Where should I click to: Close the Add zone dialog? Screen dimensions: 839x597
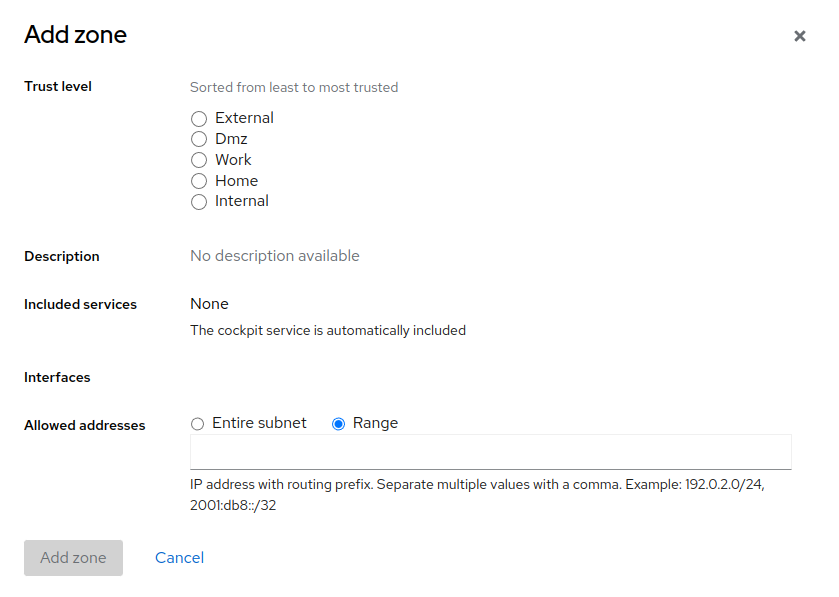pyautogui.click(x=799, y=36)
